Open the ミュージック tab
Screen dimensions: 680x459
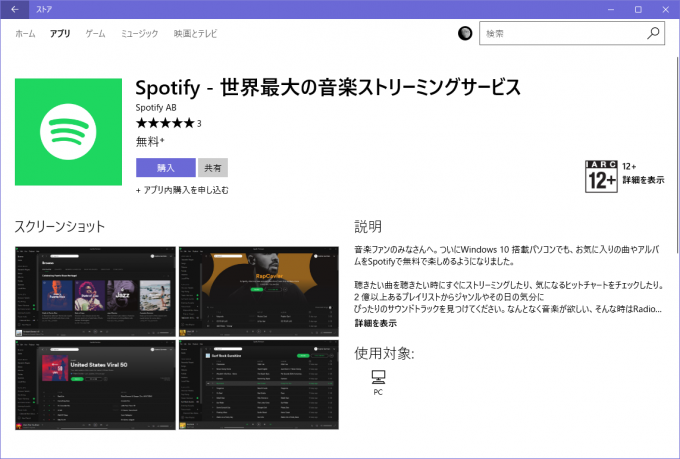pos(139,33)
